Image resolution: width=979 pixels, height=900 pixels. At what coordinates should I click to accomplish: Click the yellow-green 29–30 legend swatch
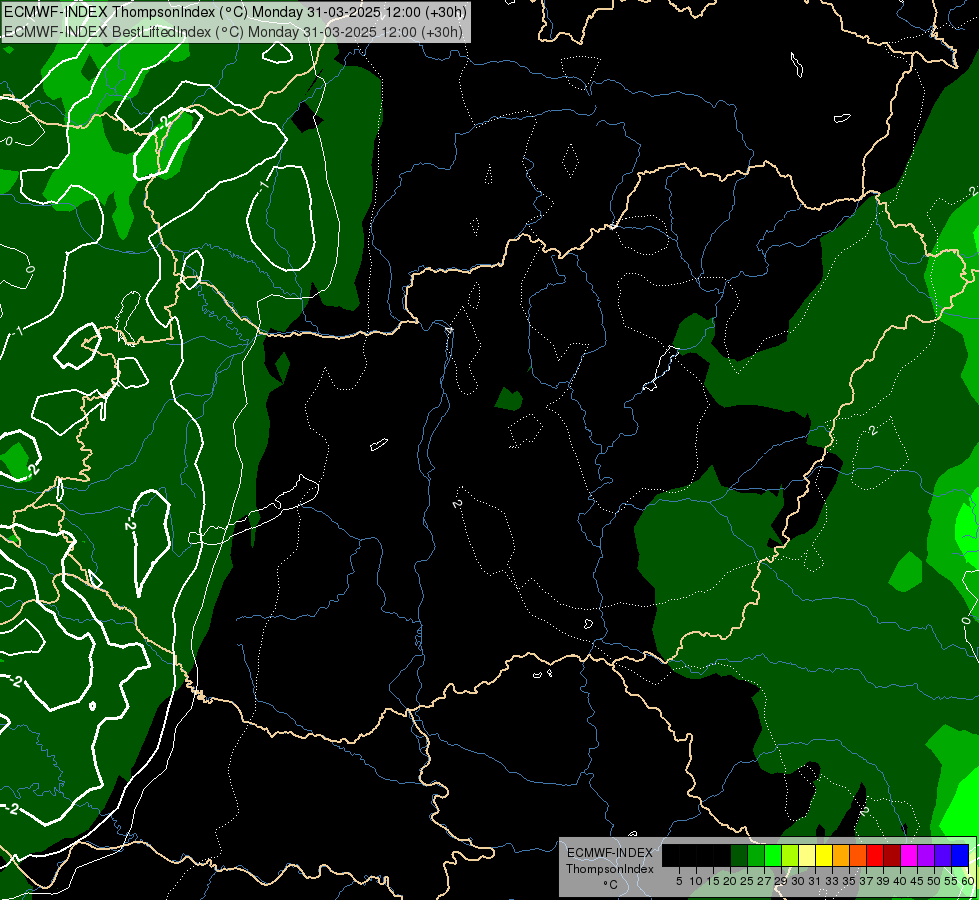point(790,856)
